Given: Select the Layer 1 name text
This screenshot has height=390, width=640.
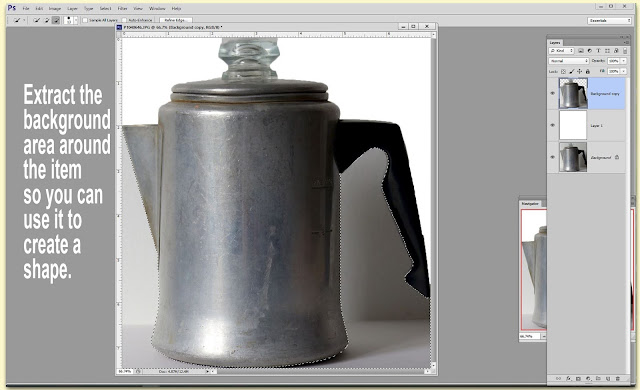Looking at the screenshot, I should click(x=596, y=126).
